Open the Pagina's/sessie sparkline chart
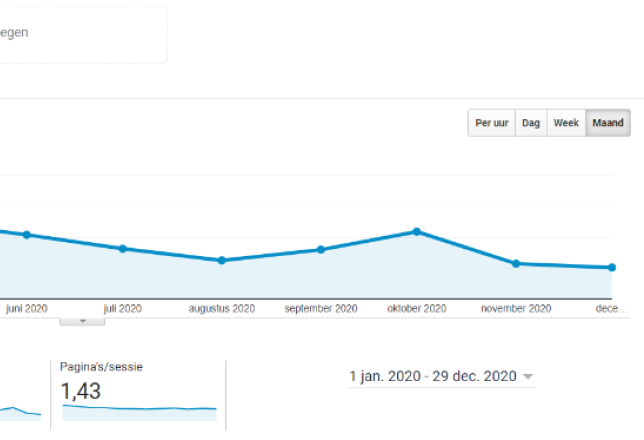Image resolution: width=644 pixels, height=440 pixels. click(x=139, y=409)
